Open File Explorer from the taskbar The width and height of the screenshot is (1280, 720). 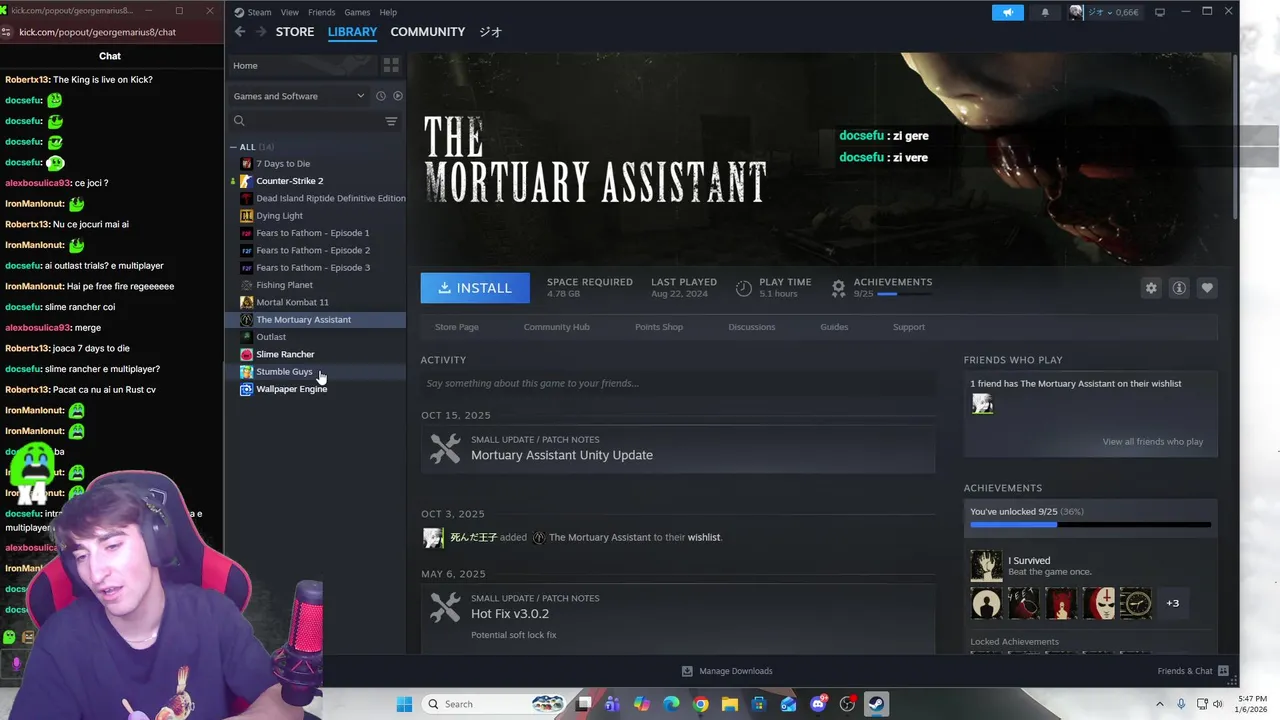pyautogui.click(x=730, y=704)
